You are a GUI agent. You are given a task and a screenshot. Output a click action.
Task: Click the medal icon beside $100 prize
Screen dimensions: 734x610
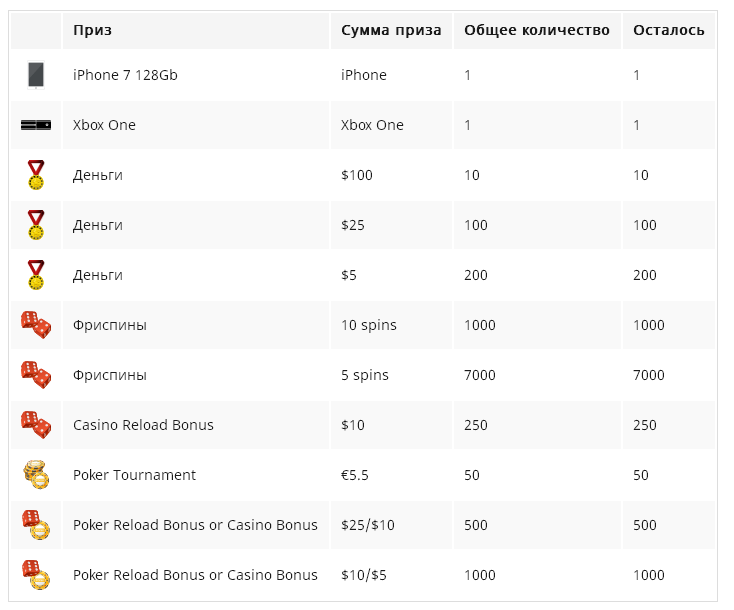(36, 175)
